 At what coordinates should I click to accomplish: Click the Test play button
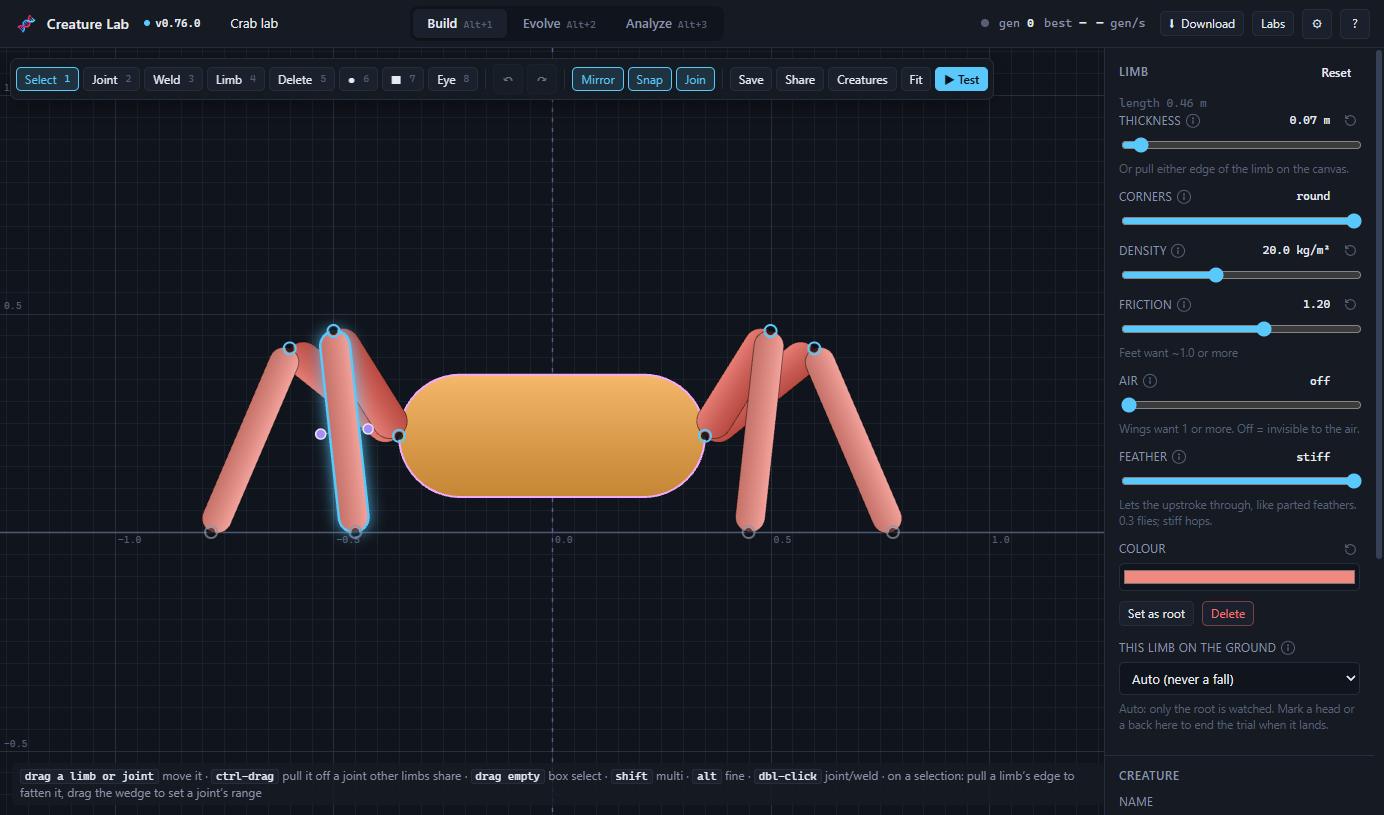click(961, 80)
